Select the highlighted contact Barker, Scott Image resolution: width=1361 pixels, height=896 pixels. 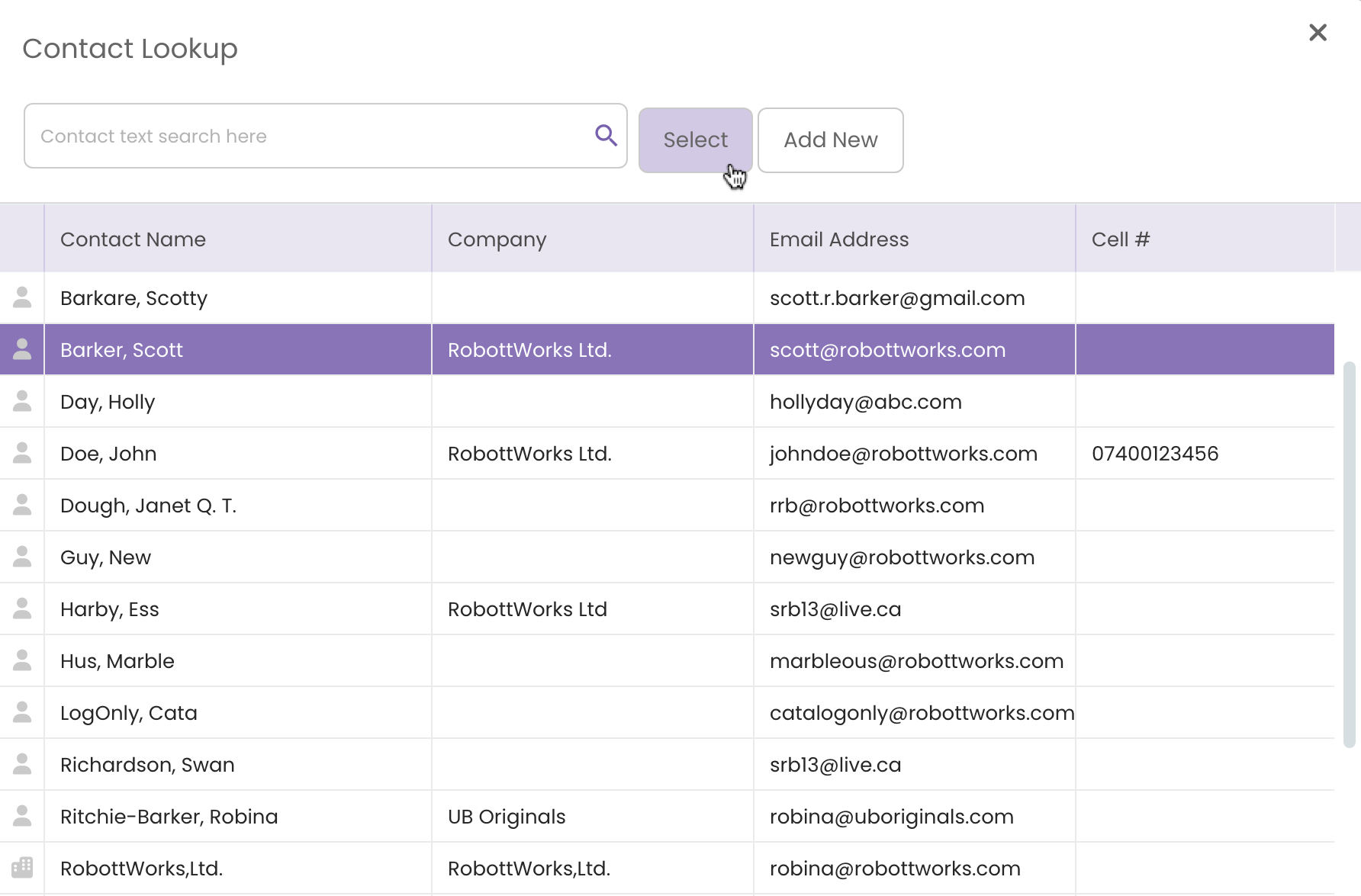pos(121,350)
